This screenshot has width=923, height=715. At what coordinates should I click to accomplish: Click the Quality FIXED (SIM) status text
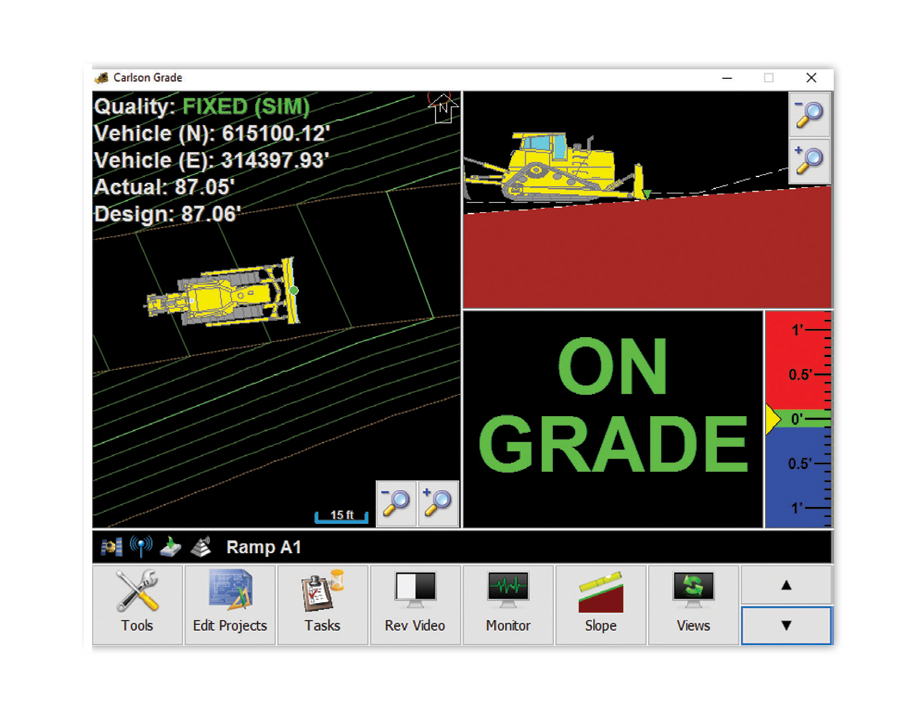pos(202,107)
